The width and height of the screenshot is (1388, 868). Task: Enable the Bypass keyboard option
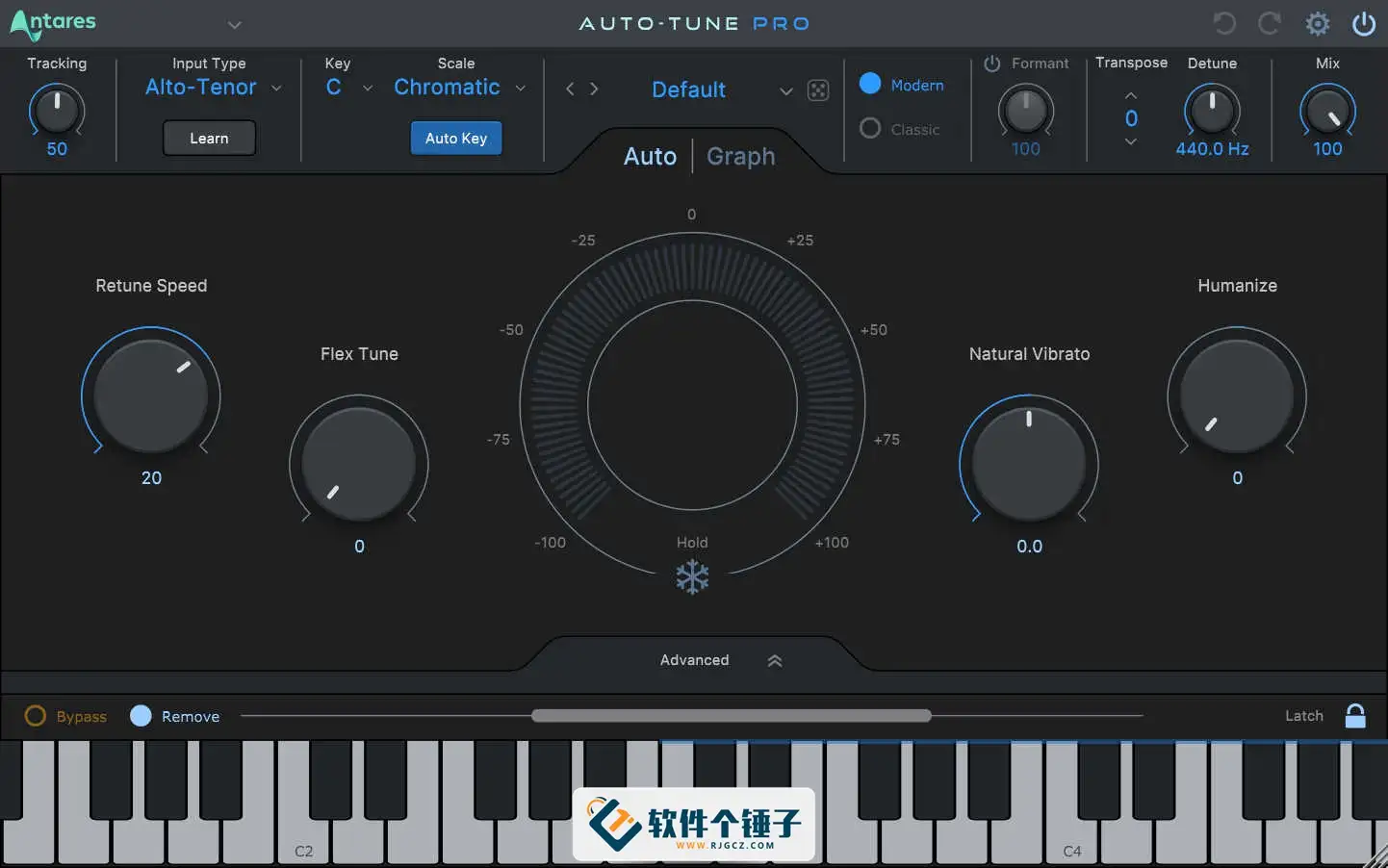coord(35,716)
